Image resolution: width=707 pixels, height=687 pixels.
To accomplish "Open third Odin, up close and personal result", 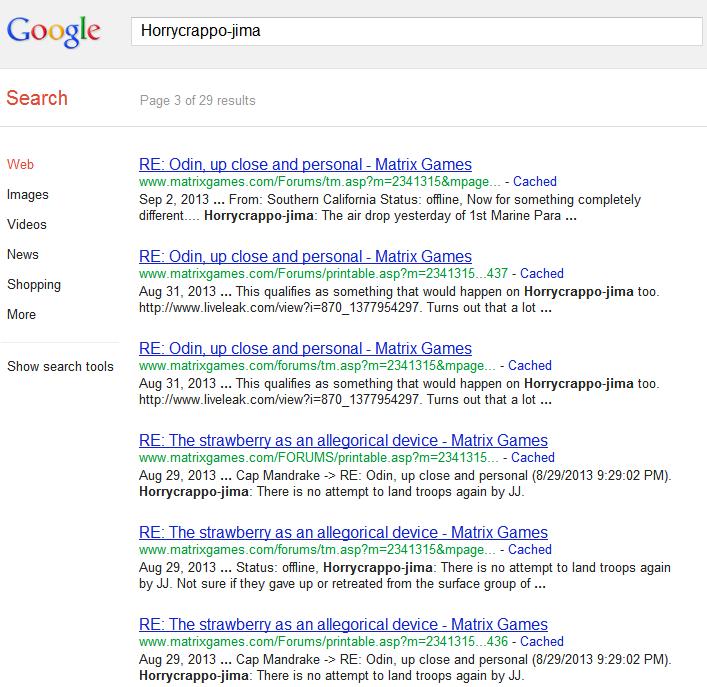I will tap(305, 348).
